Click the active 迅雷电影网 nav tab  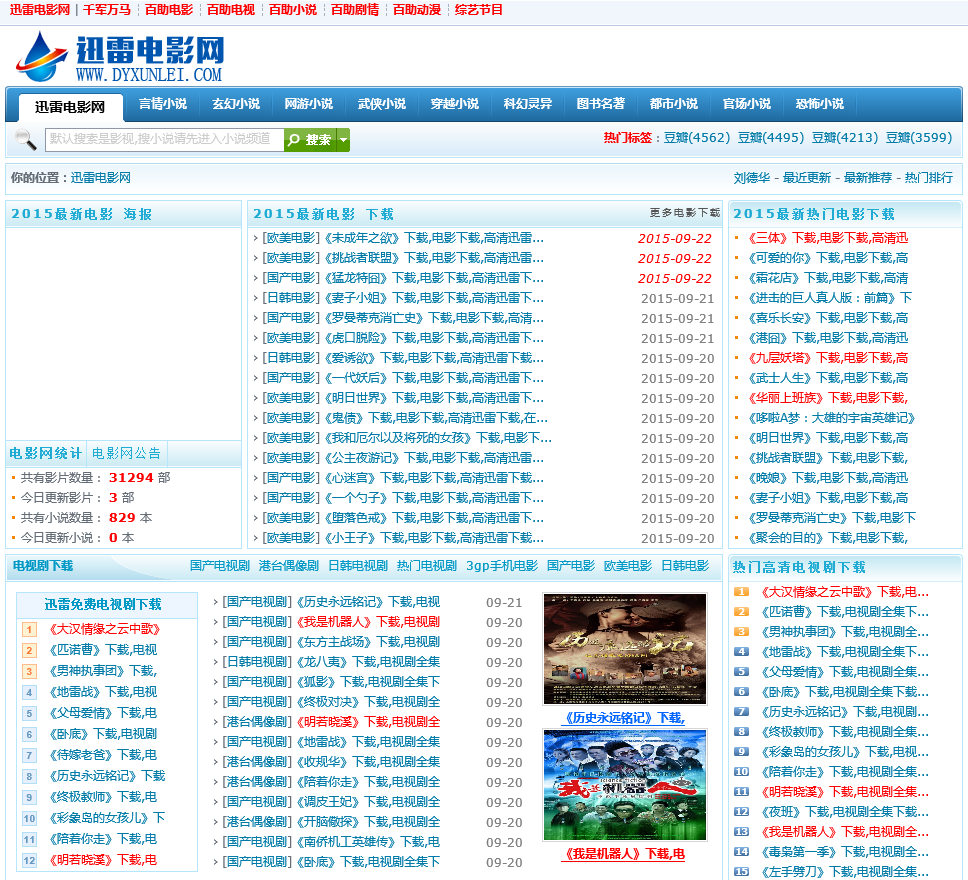point(70,107)
